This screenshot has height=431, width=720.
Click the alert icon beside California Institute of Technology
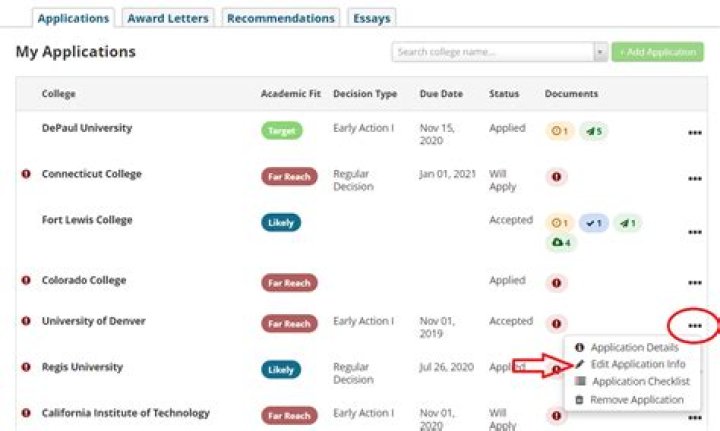26,413
